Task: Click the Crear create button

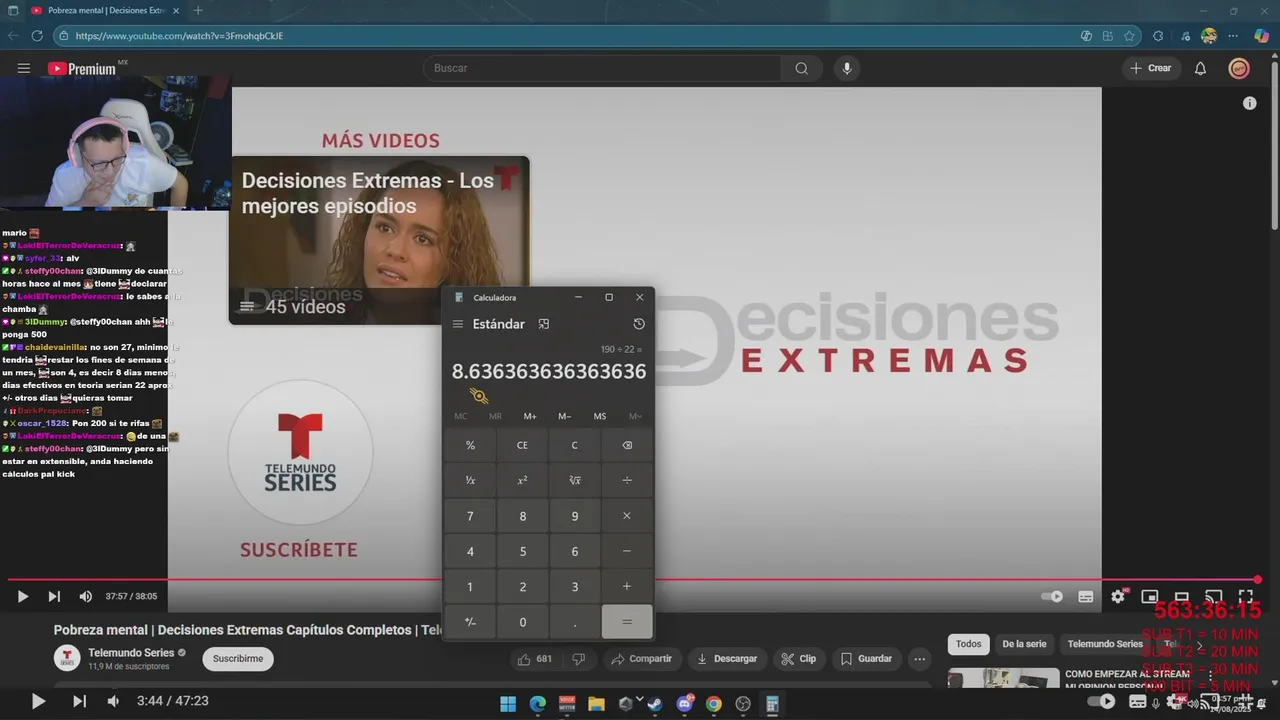Action: pos(1150,68)
